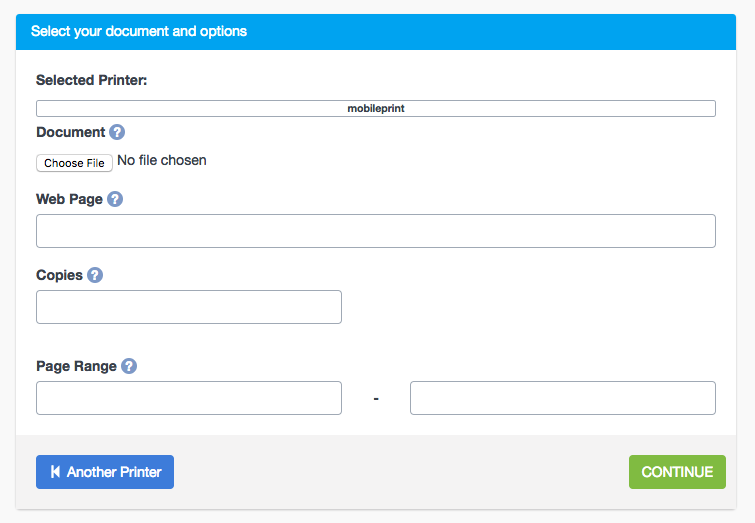Image resolution: width=755 pixels, height=523 pixels.
Task: Go back using Another Printer button
Action: [x=105, y=472]
